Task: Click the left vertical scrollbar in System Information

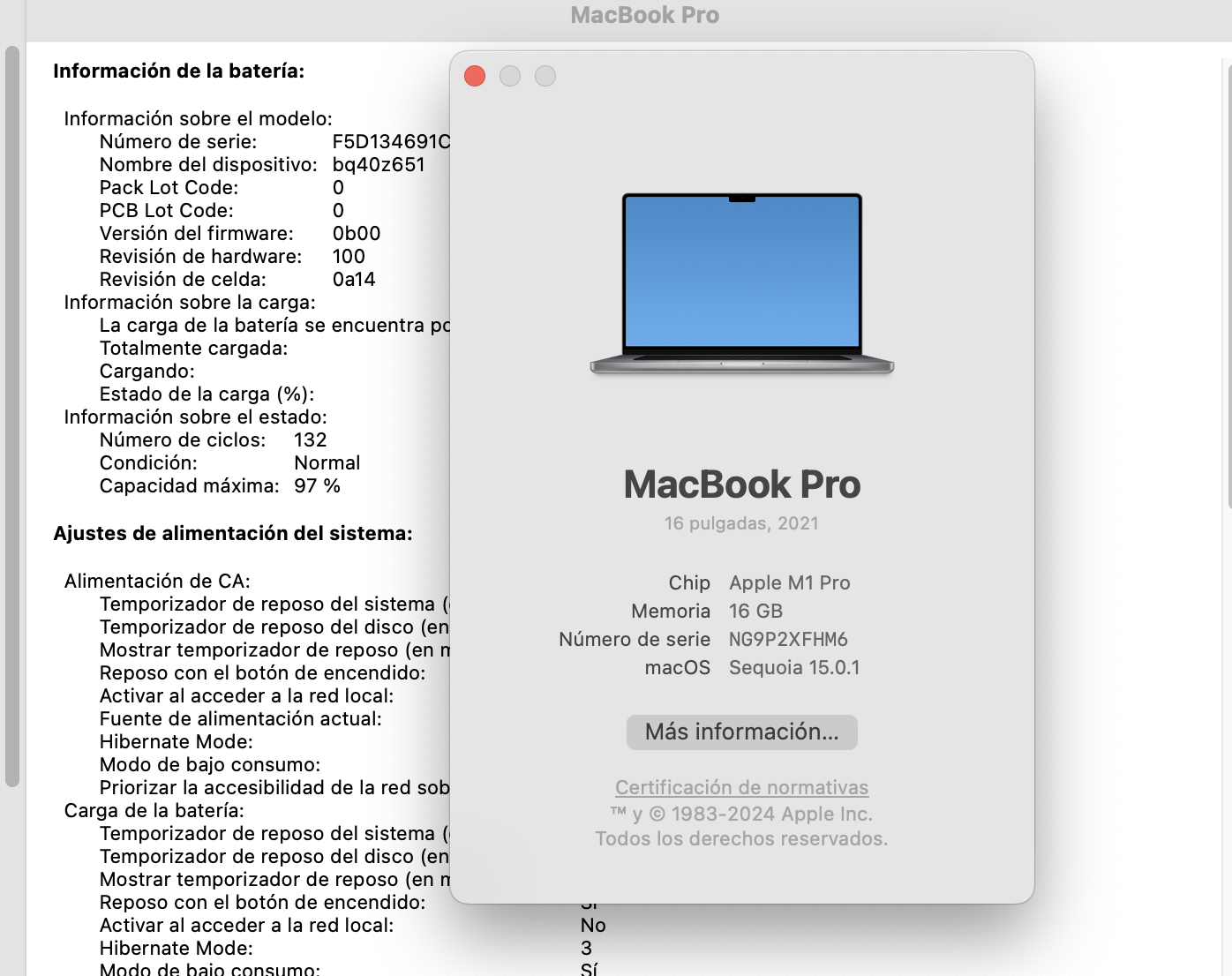Action: point(11,416)
